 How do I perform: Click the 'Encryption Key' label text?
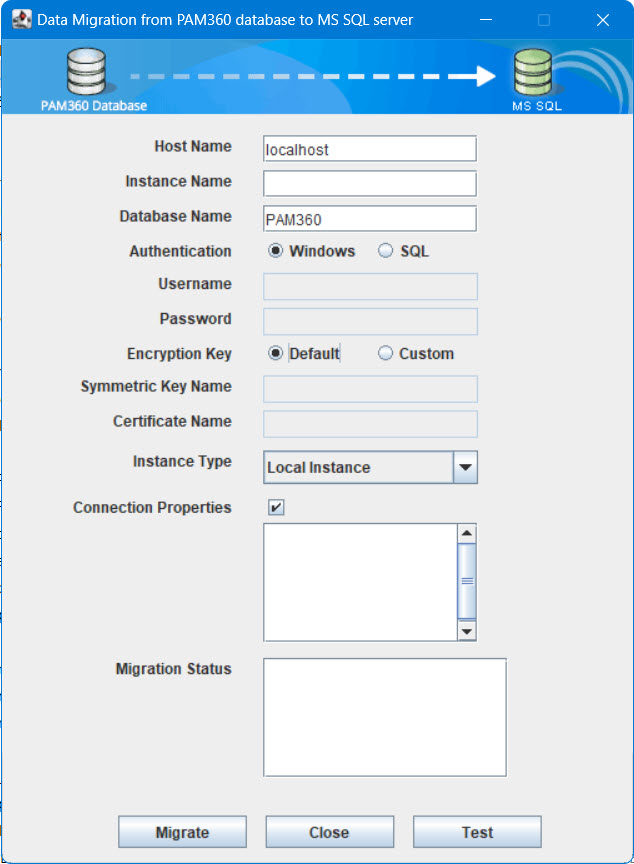pyautogui.click(x=180, y=354)
